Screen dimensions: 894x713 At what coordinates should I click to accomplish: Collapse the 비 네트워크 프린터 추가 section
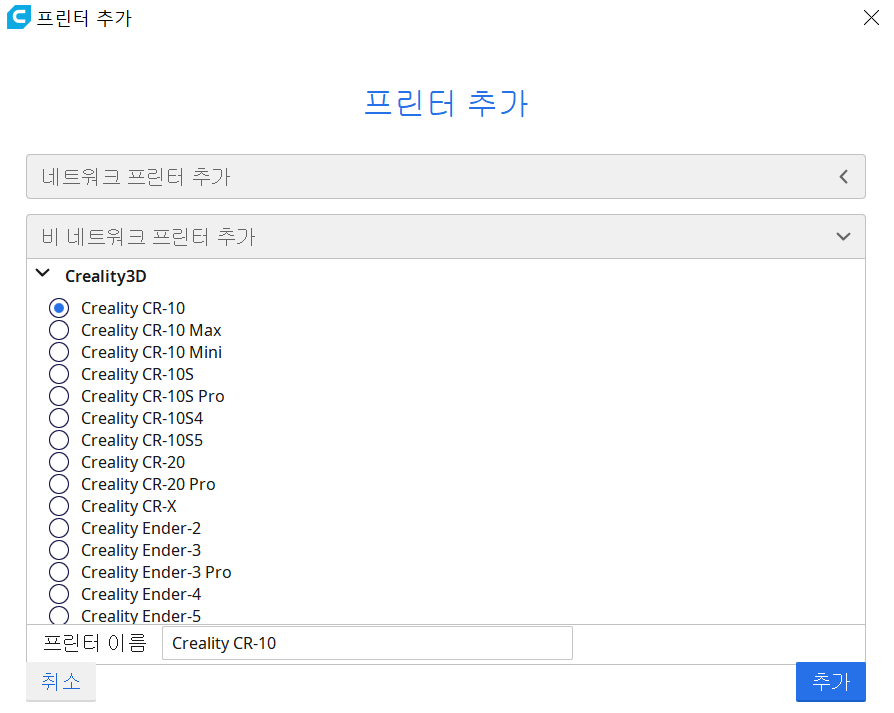pos(446,237)
